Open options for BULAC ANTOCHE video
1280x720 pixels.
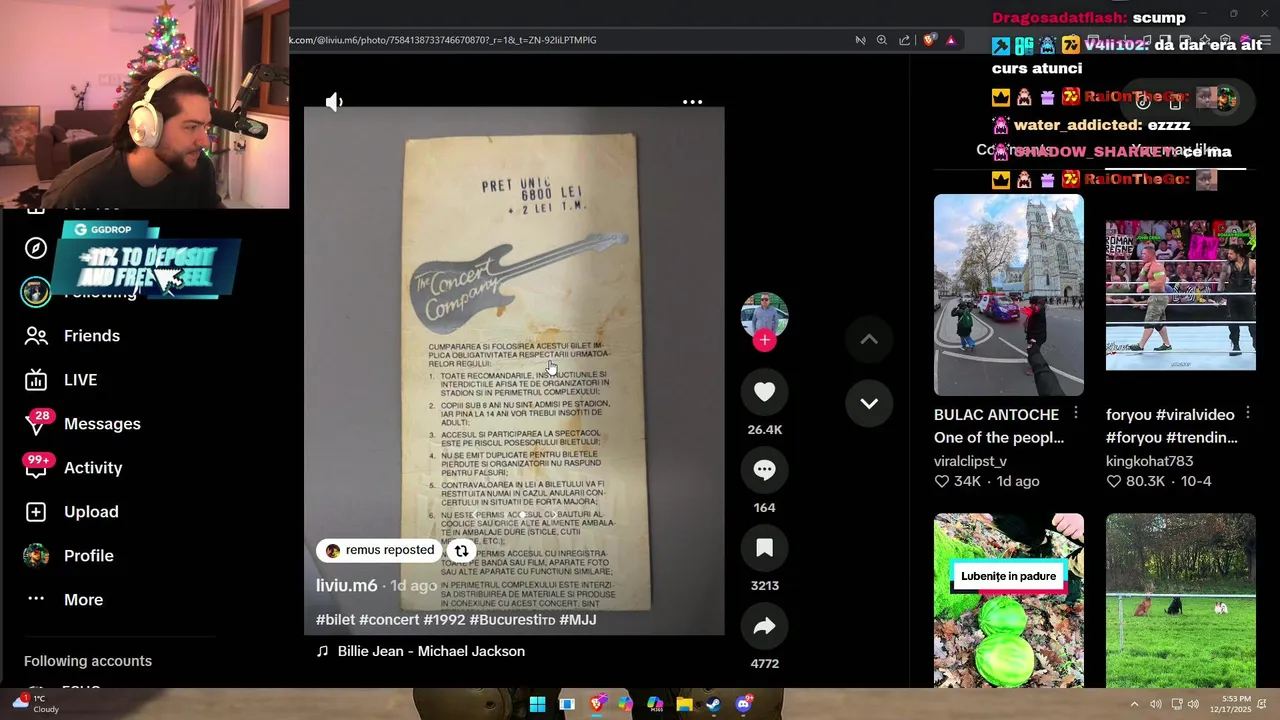1076,413
